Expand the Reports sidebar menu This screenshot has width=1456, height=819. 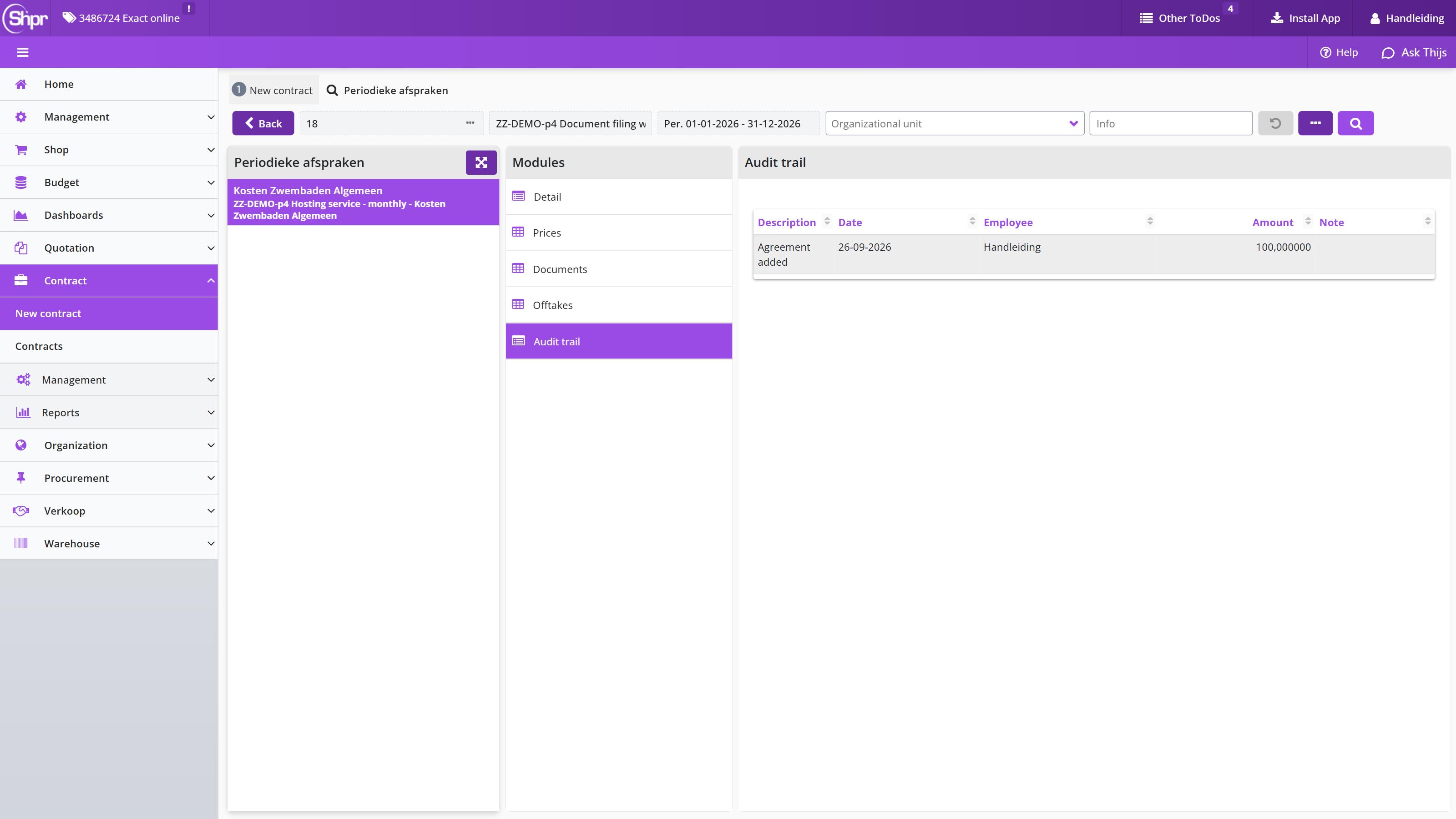pyautogui.click(x=109, y=413)
